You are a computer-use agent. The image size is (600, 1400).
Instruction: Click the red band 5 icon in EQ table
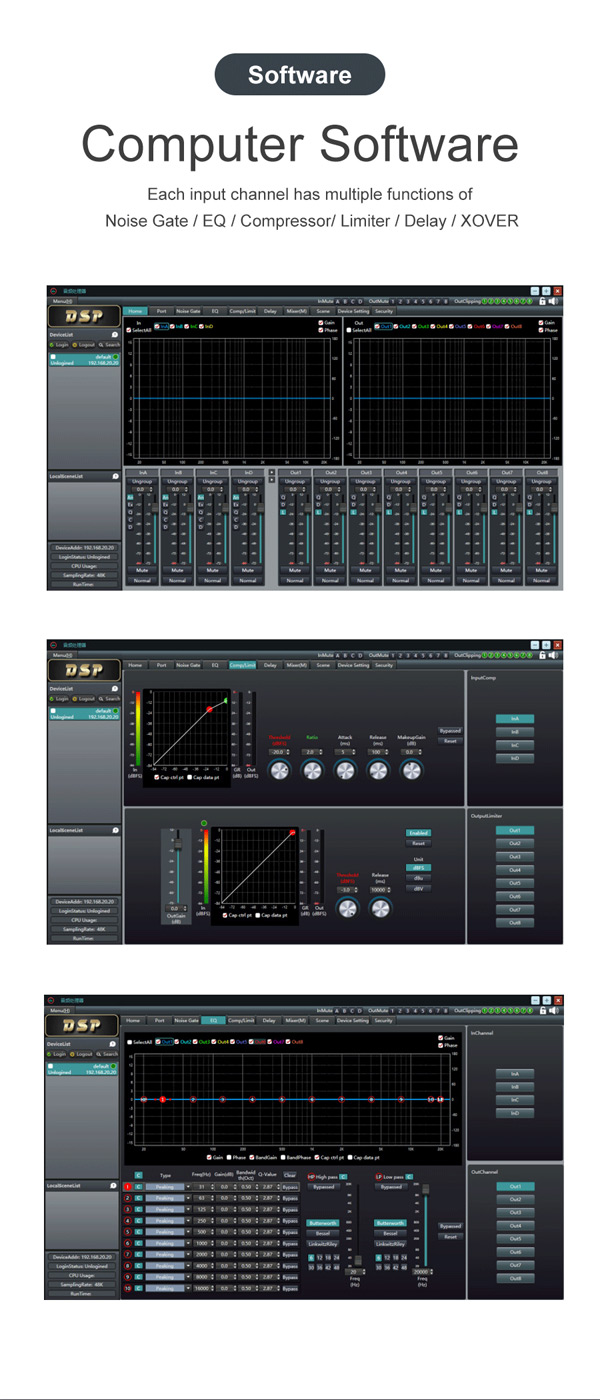[127, 1232]
